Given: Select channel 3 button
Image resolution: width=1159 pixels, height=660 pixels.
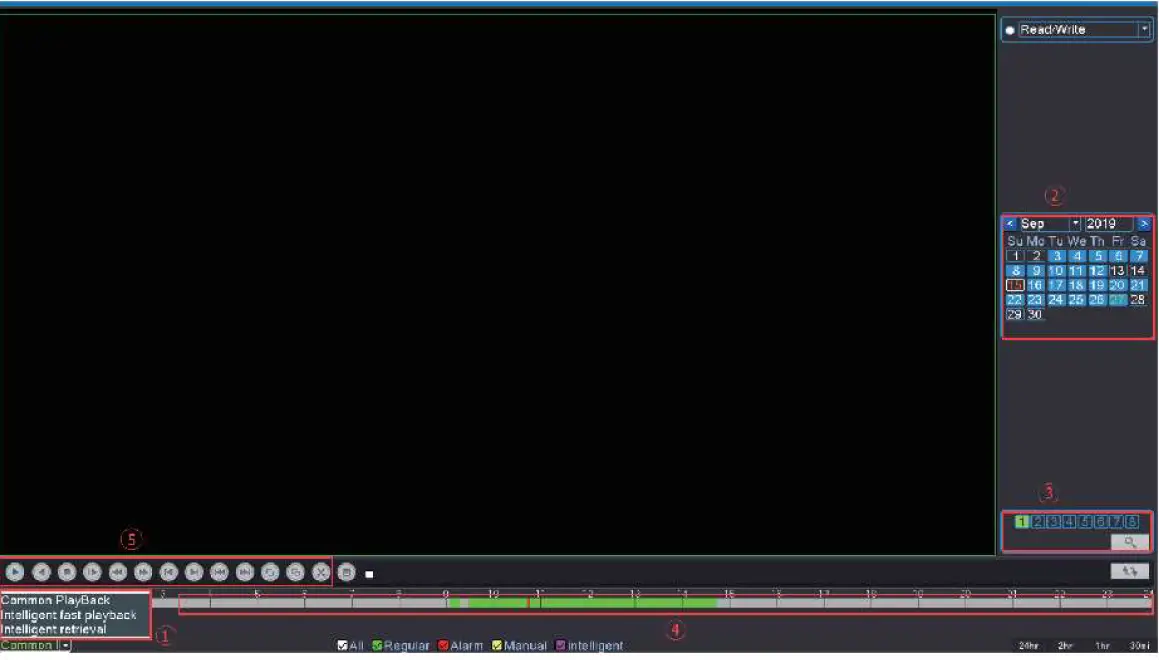Looking at the screenshot, I should [1053, 522].
